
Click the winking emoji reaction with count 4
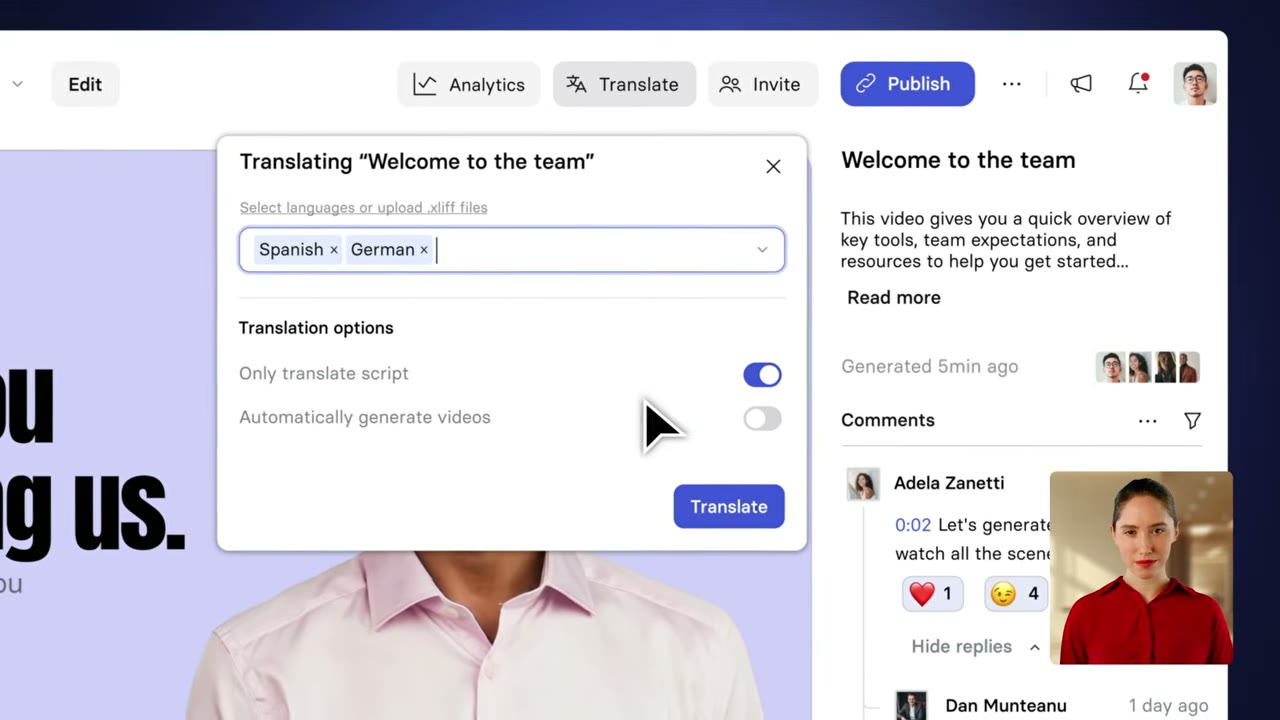pos(1016,594)
